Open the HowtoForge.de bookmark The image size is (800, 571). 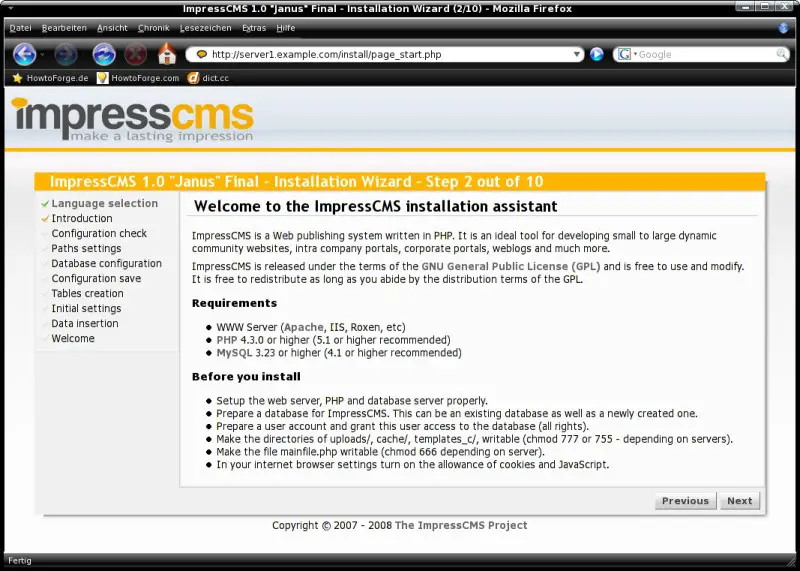click(51, 78)
